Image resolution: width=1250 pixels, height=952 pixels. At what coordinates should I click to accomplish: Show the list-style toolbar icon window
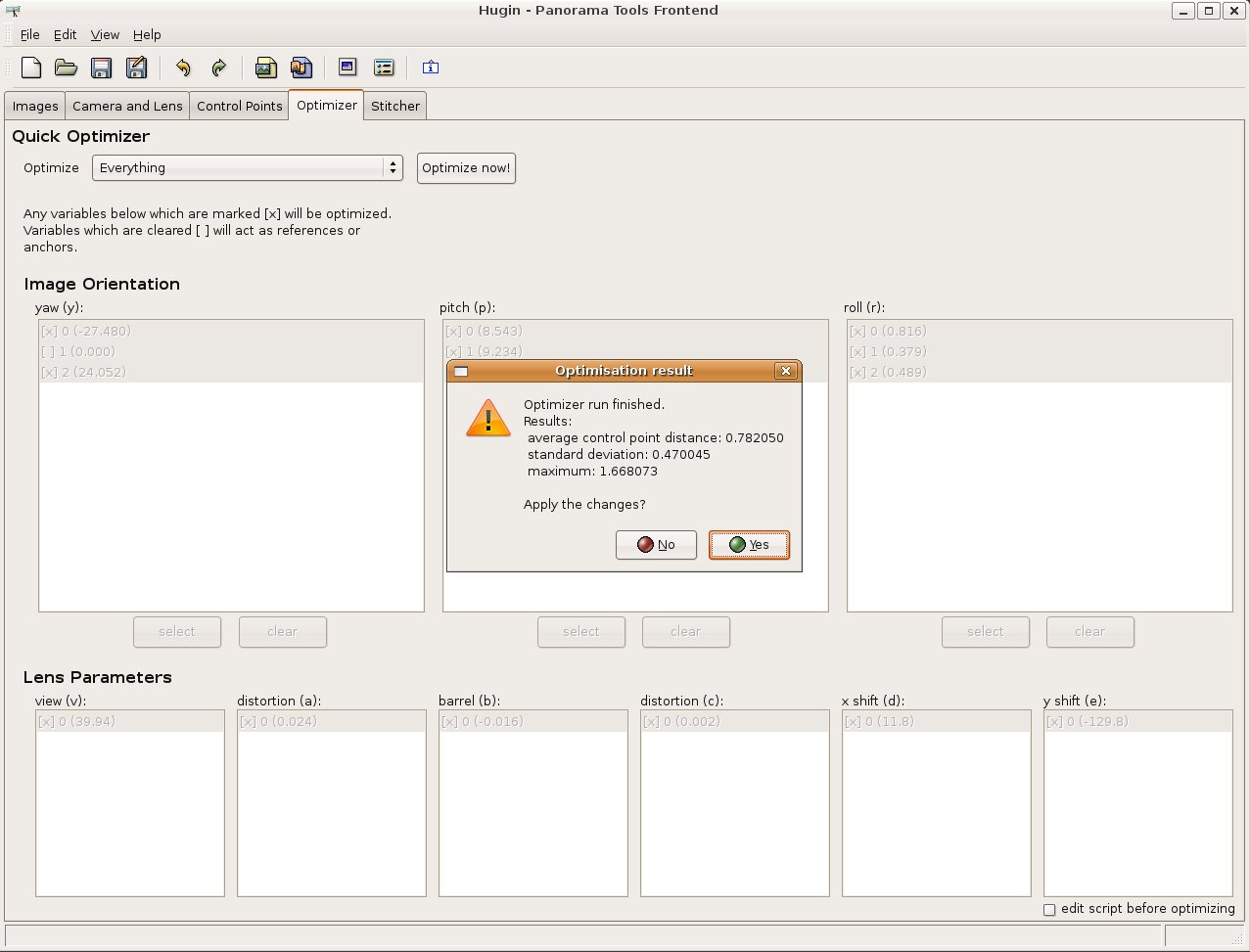coord(384,68)
